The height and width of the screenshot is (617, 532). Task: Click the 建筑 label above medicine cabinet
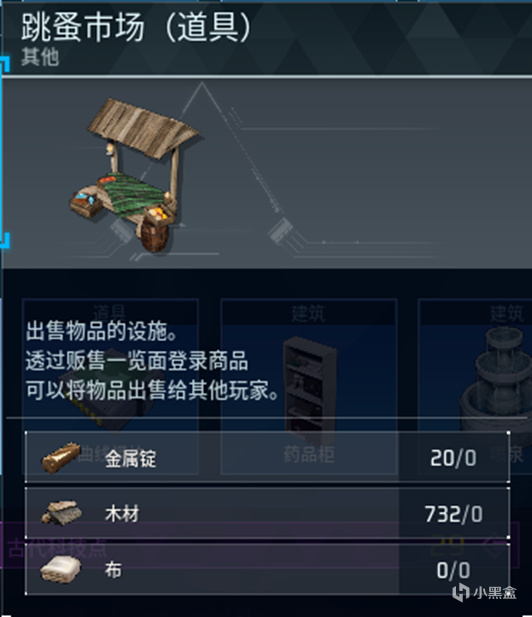click(308, 314)
